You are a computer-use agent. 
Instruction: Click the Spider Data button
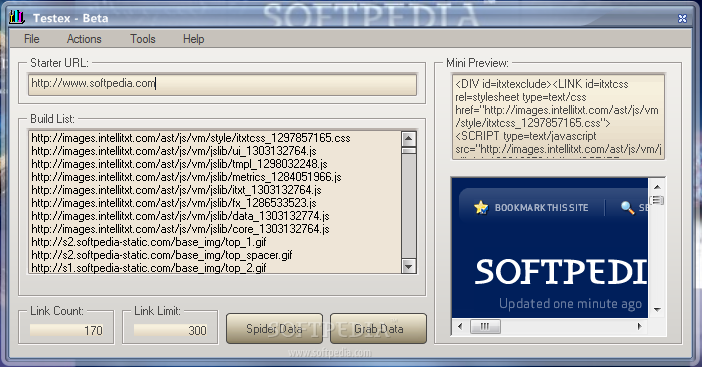(x=274, y=329)
